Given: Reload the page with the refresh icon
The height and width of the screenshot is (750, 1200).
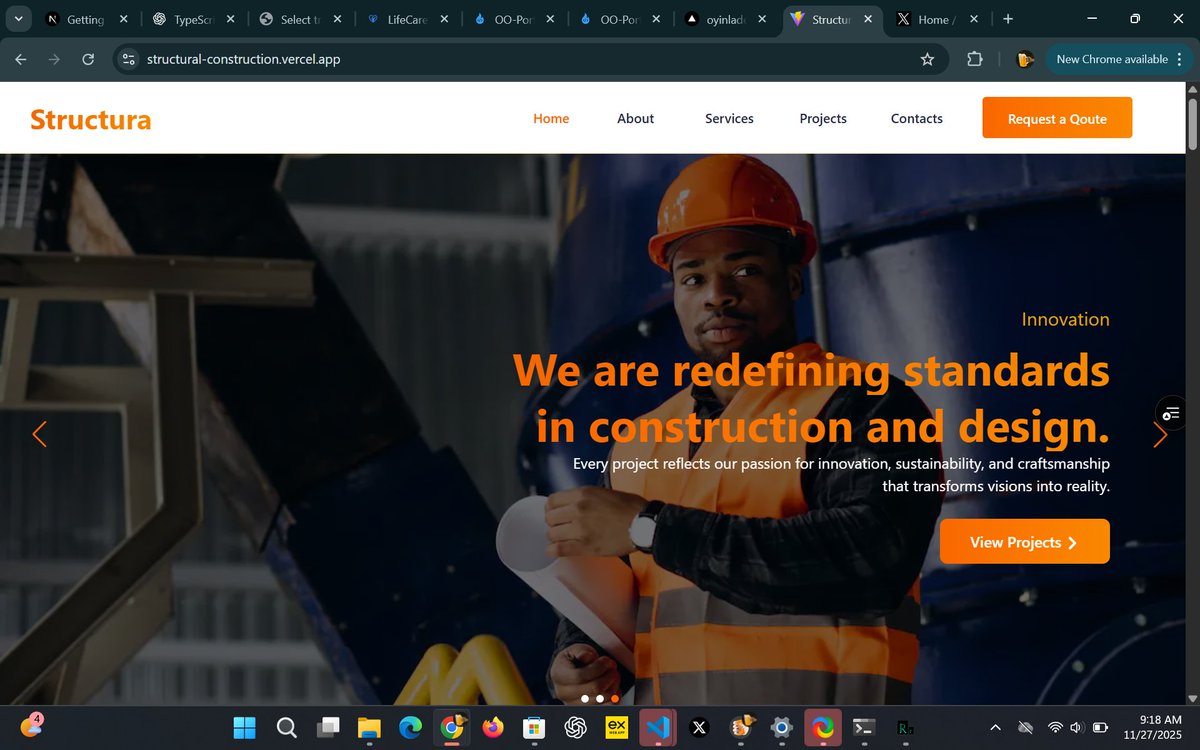Looking at the screenshot, I should click(88, 59).
